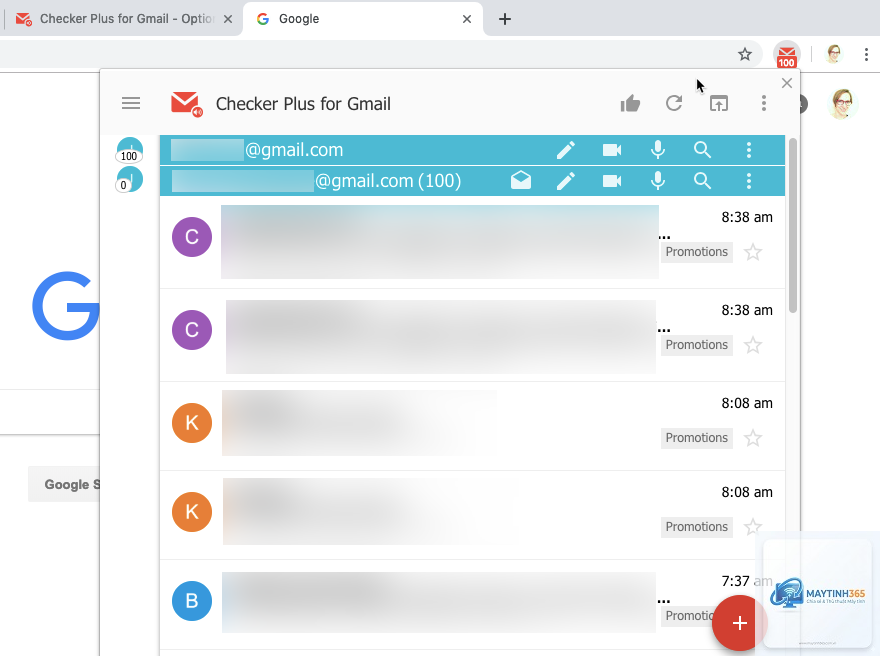Viewport: 880px width, 656px height.
Task: Open Chrome profile avatar in toolbar
Action: click(x=834, y=54)
